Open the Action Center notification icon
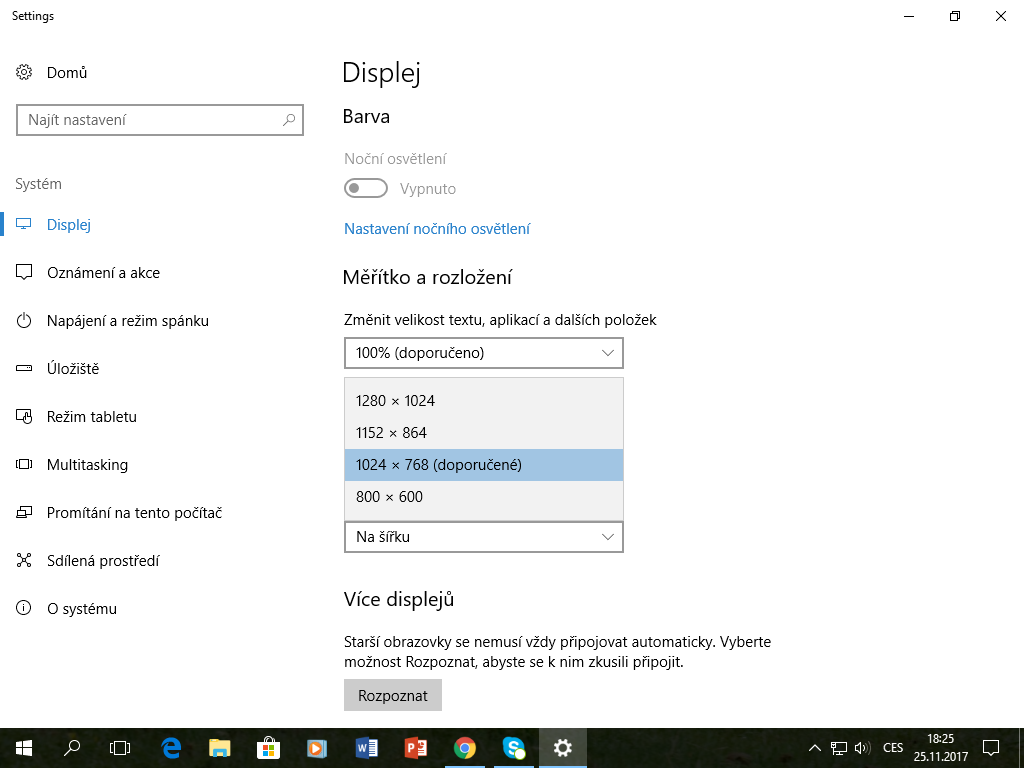The height and width of the screenshot is (768, 1024). coord(991,748)
